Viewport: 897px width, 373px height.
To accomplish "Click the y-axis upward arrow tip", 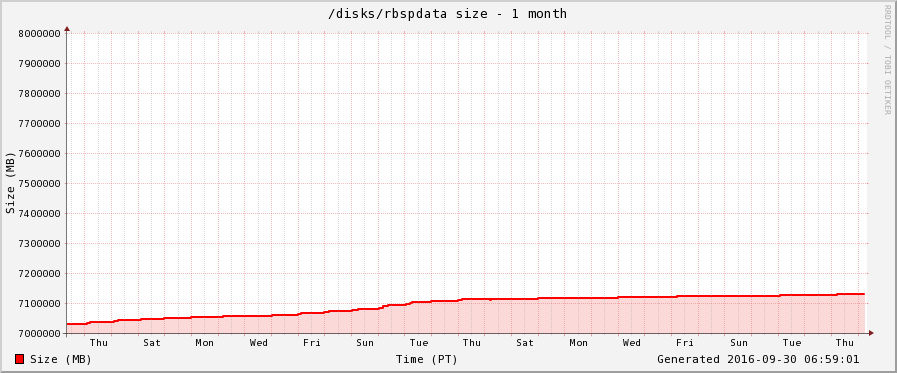I will click(x=67, y=28).
